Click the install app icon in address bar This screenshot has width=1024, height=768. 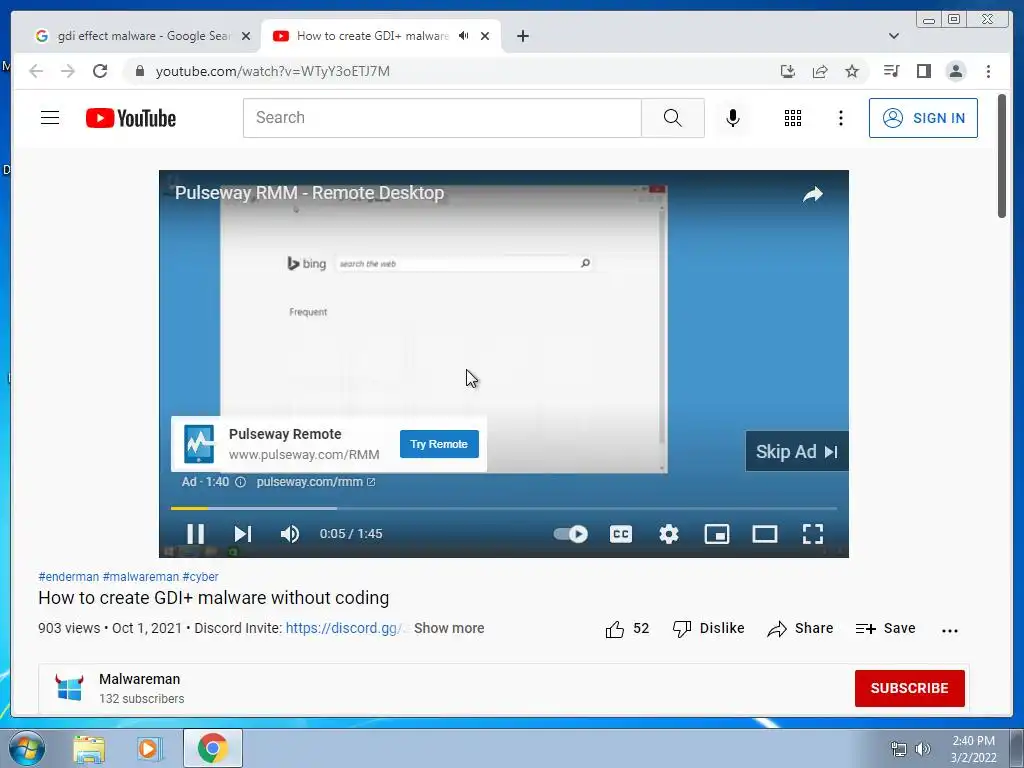coord(788,71)
